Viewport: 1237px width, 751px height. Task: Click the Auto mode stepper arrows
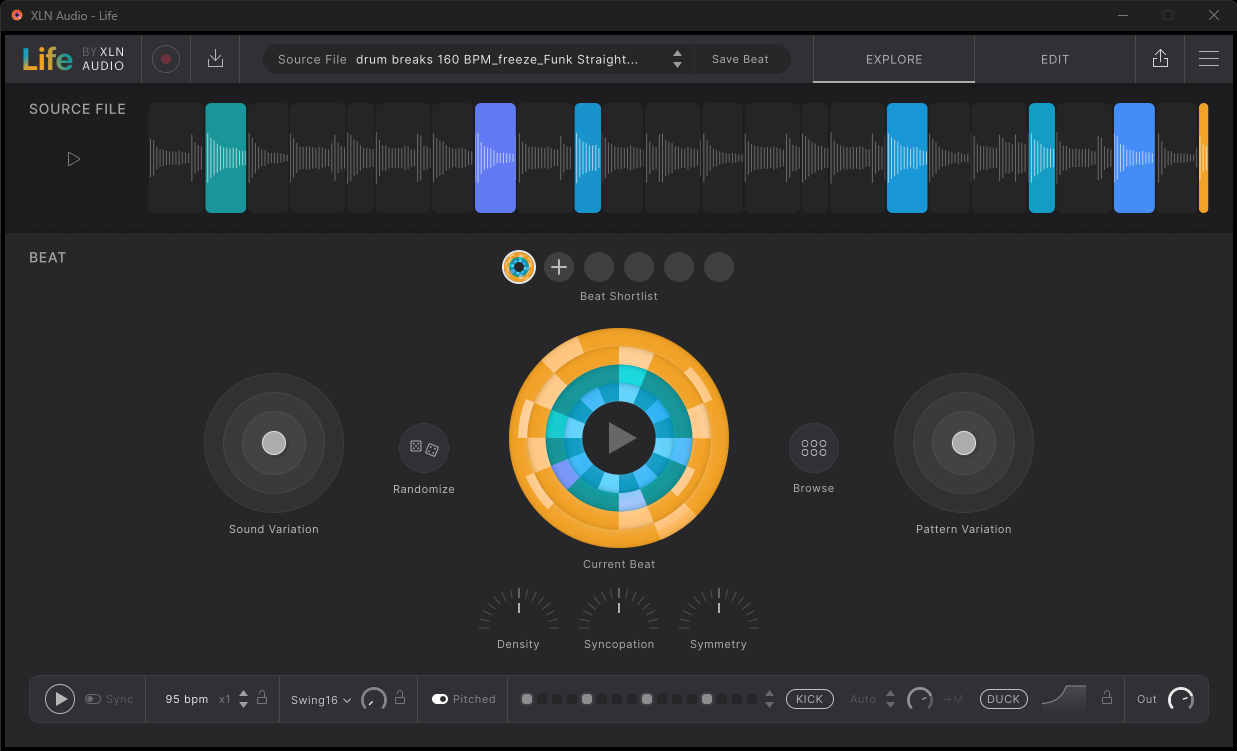point(890,699)
